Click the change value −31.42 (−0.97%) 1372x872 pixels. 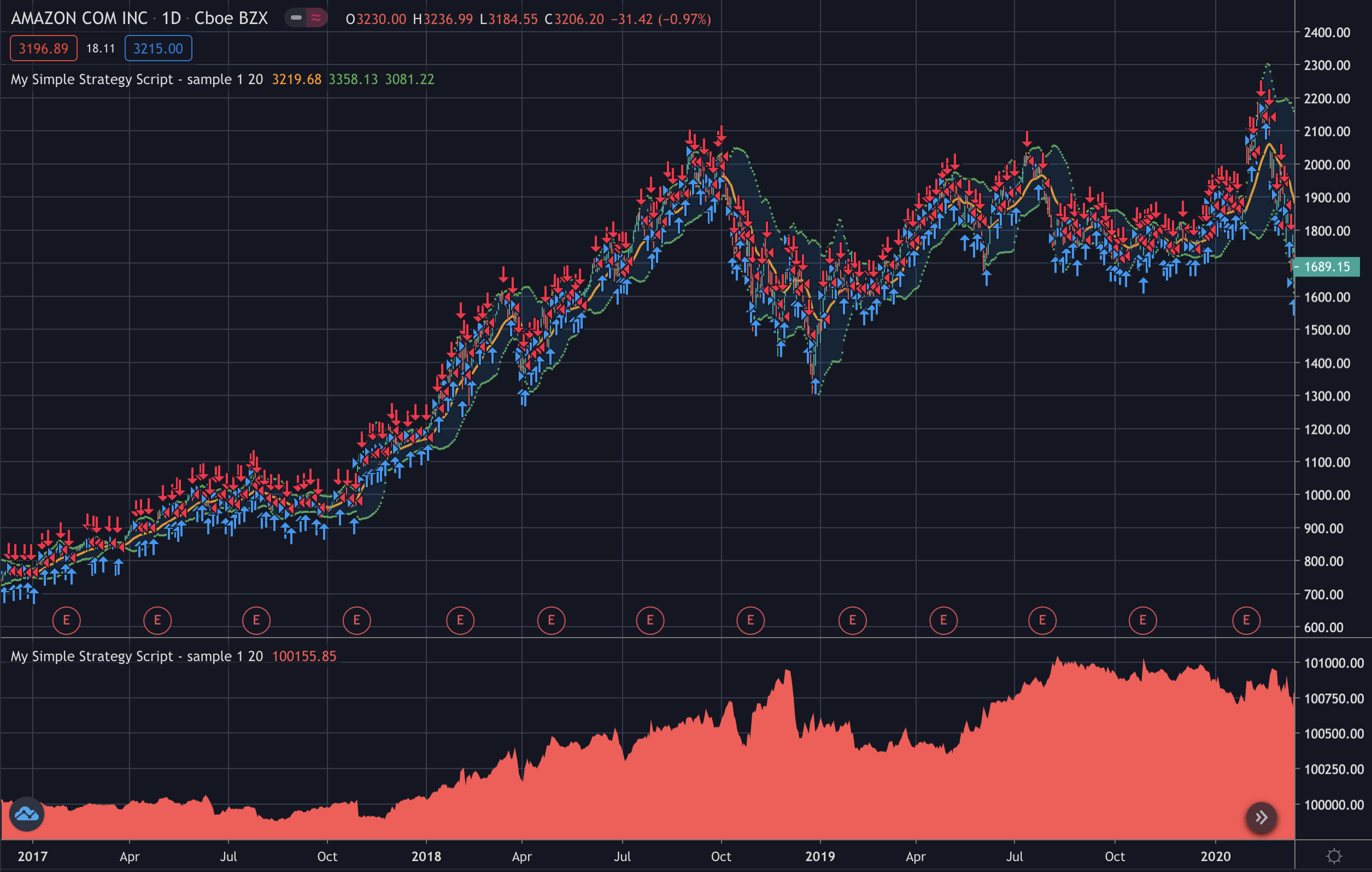[661, 19]
